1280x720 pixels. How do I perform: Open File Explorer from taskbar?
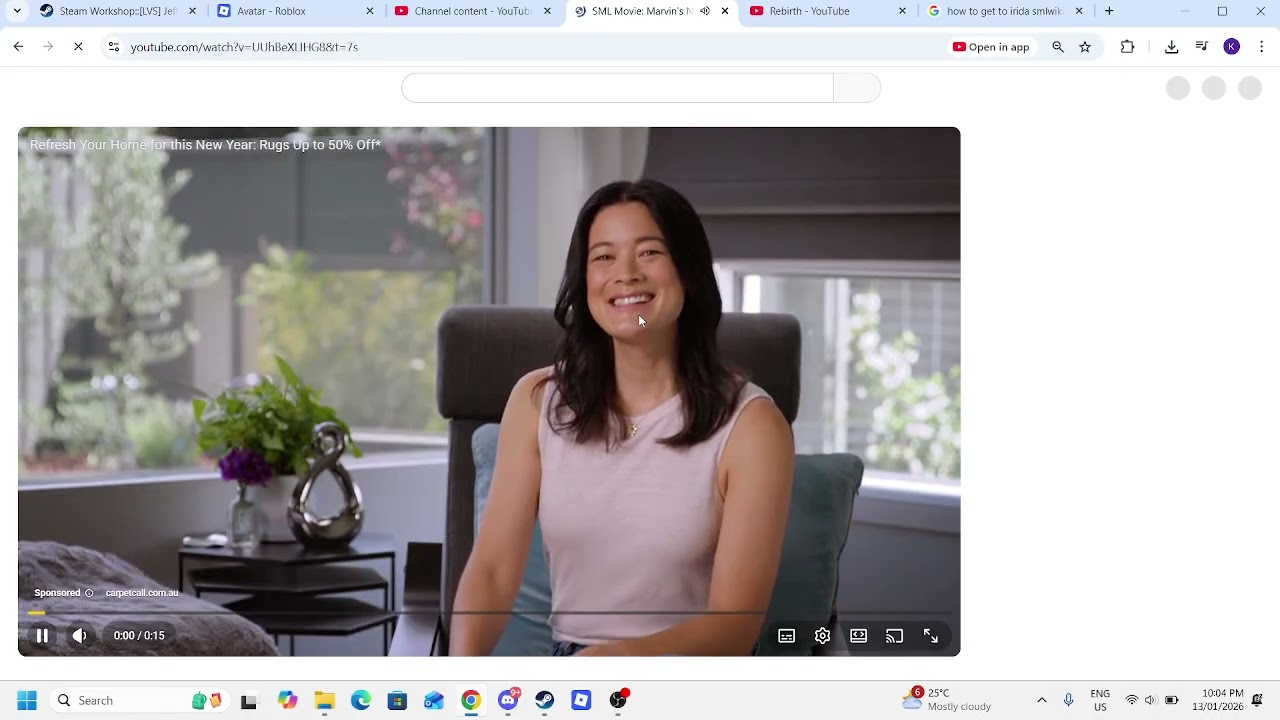[324, 700]
